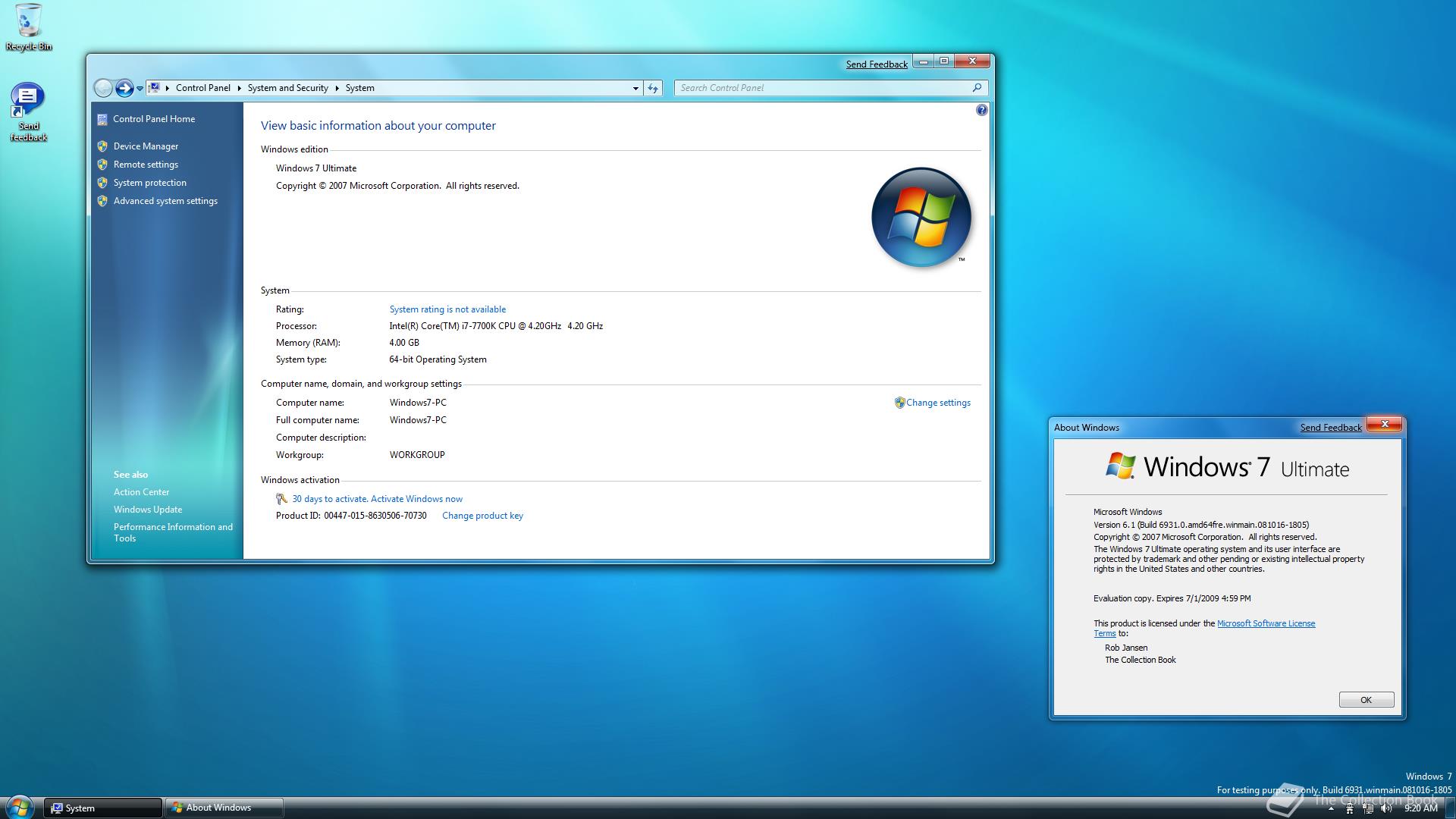Click the 9:20 AM taskbar clock
This screenshot has width=1456, height=819.
(1420, 809)
